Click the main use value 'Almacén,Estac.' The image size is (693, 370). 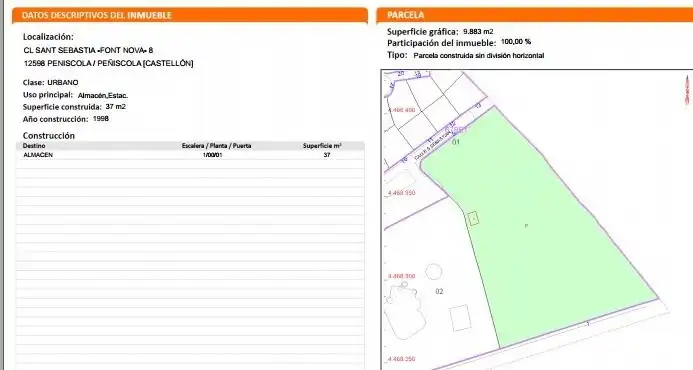click(x=103, y=95)
